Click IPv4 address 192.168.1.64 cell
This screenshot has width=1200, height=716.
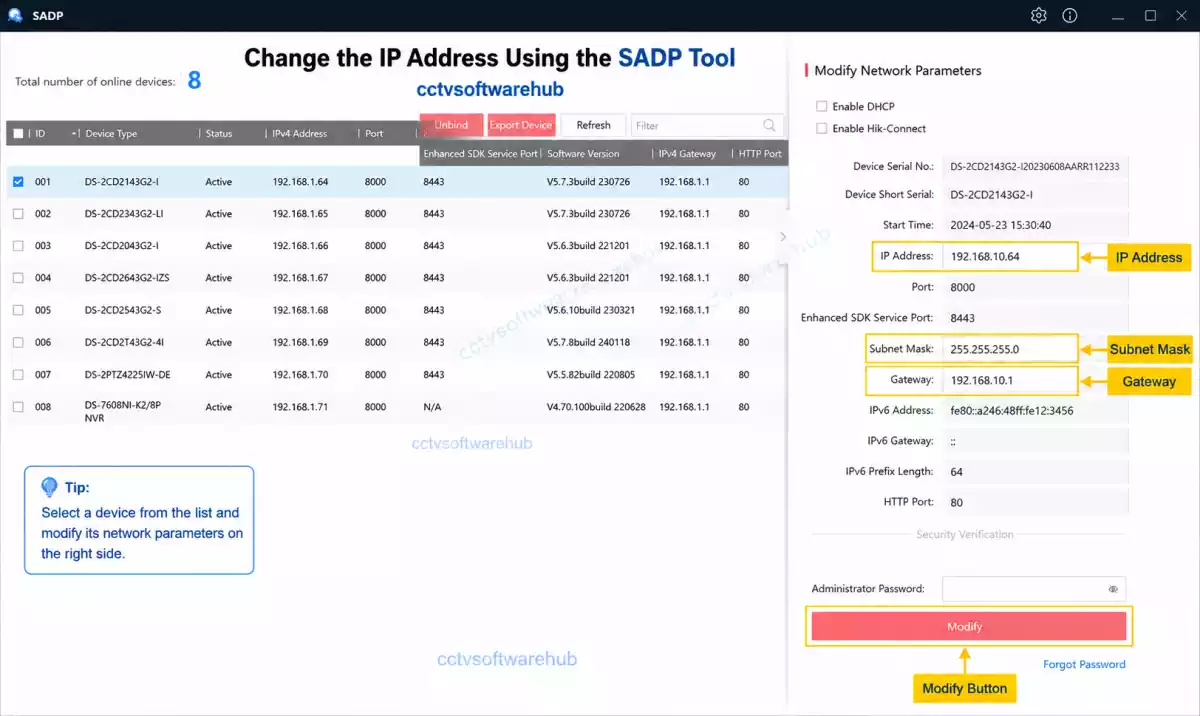point(300,182)
